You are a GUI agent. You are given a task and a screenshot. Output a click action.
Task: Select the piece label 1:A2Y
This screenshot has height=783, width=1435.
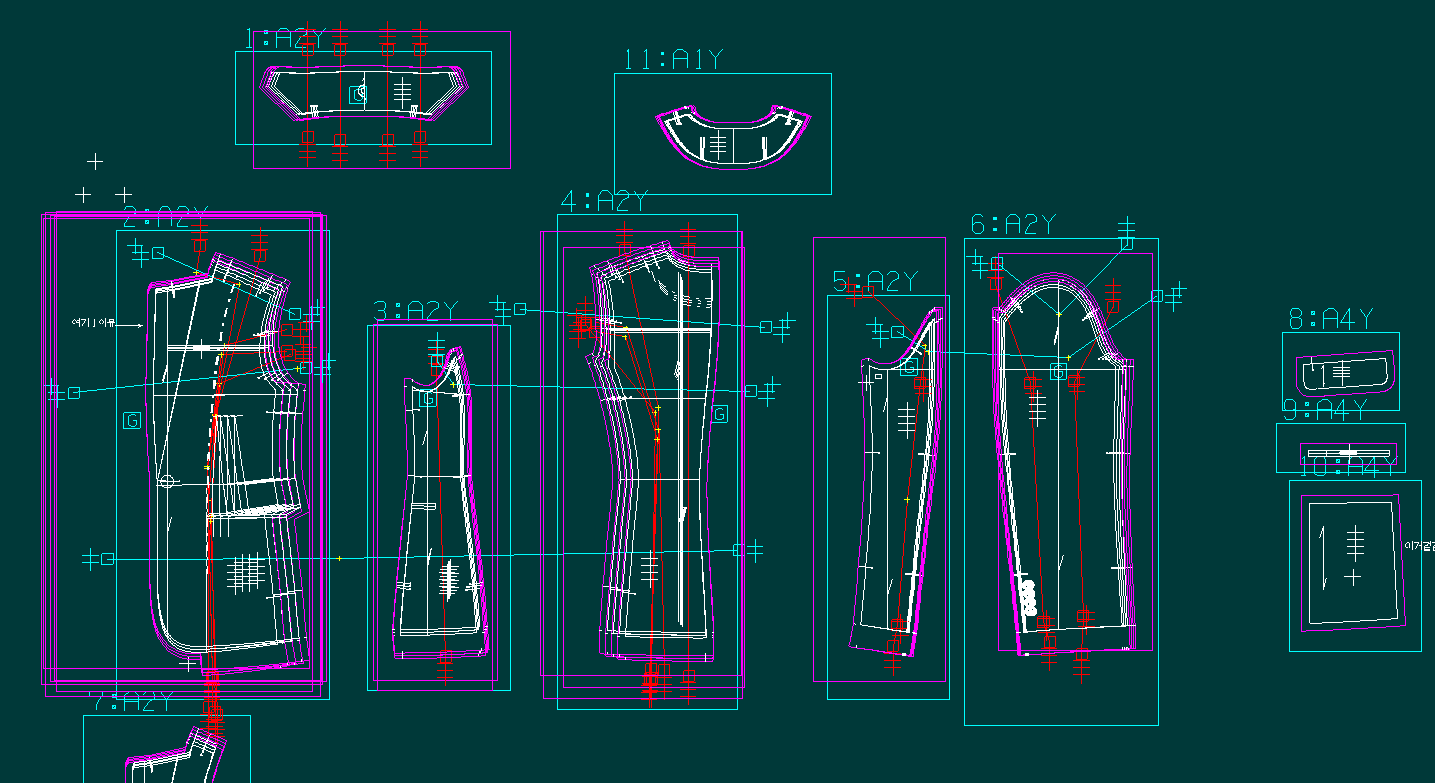coord(284,39)
